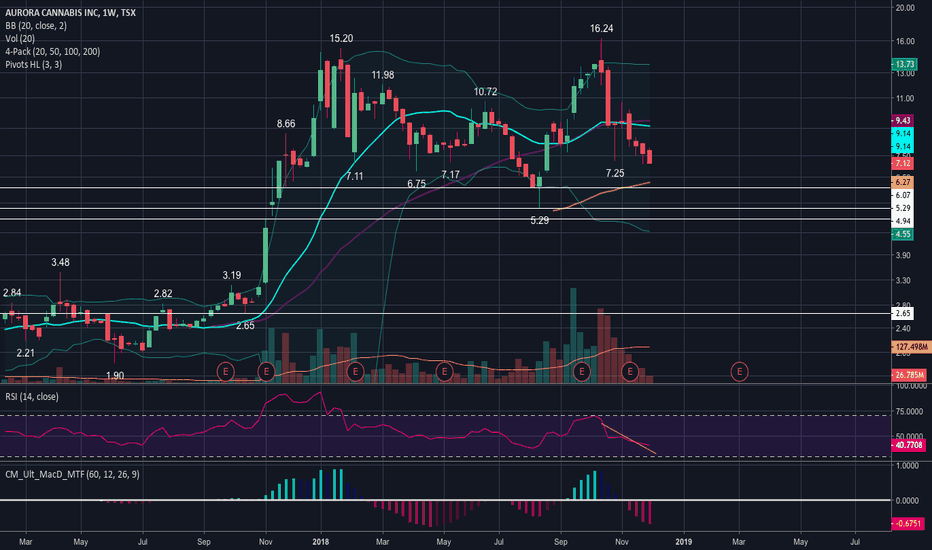Click the earnings E marker at Nov 2017

pyautogui.click(x=266, y=372)
